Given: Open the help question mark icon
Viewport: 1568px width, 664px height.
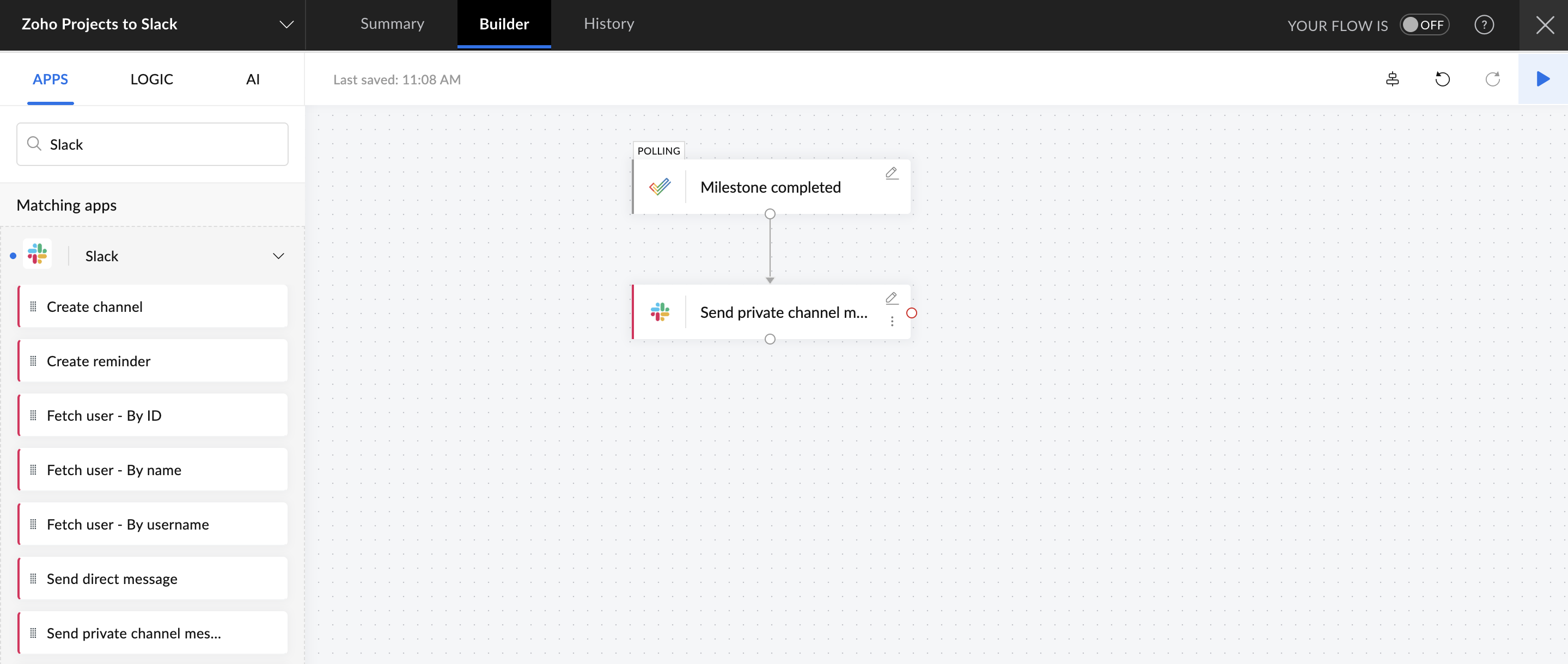Looking at the screenshot, I should (x=1484, y=25).
